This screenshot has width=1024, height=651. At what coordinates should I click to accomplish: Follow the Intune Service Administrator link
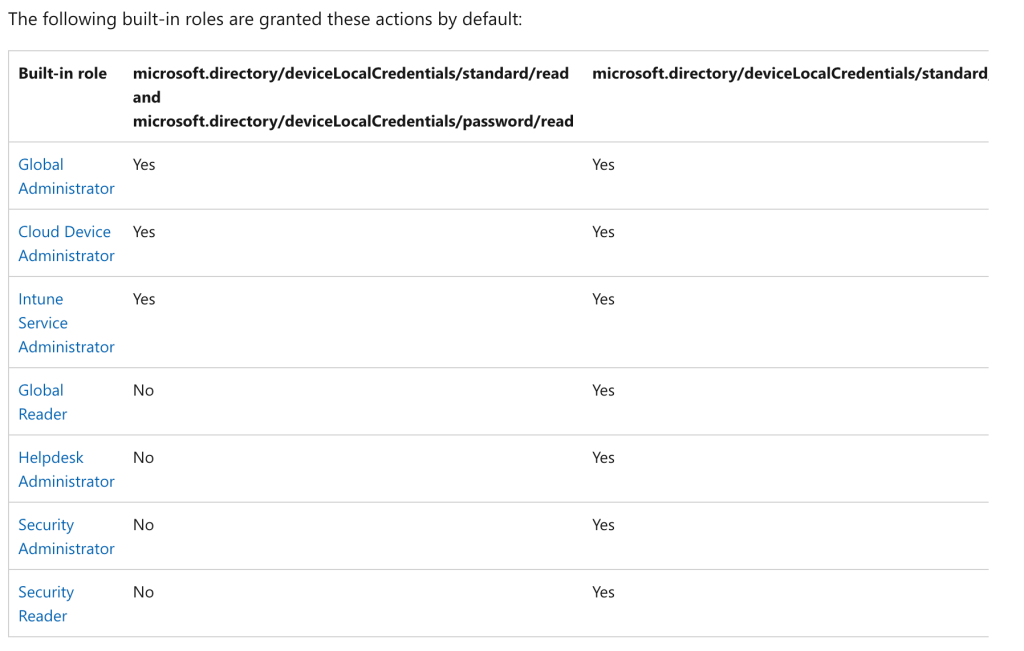[x=66, y=322]
